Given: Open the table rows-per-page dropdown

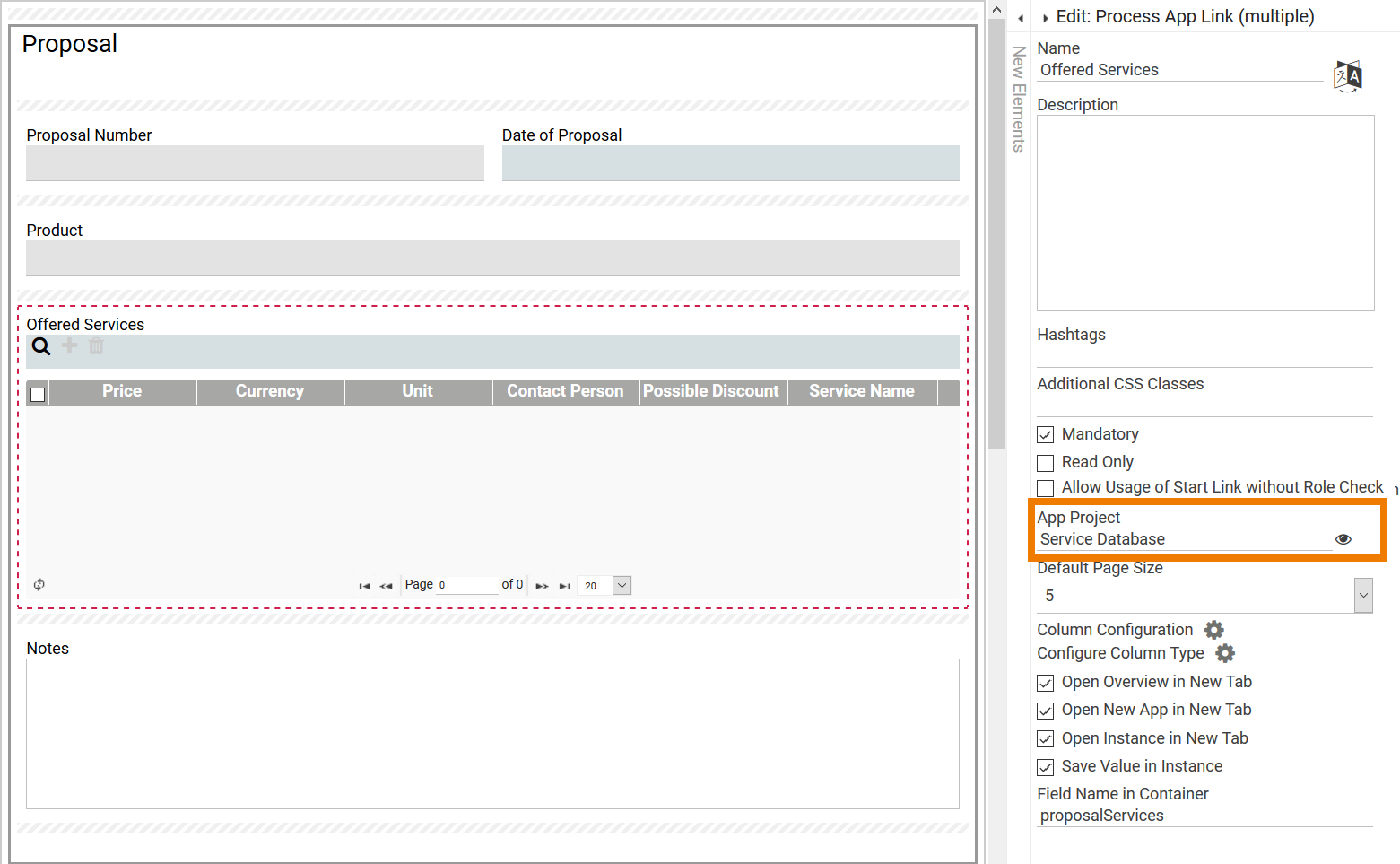Looking at the screenshot, I should pos(622,586).
